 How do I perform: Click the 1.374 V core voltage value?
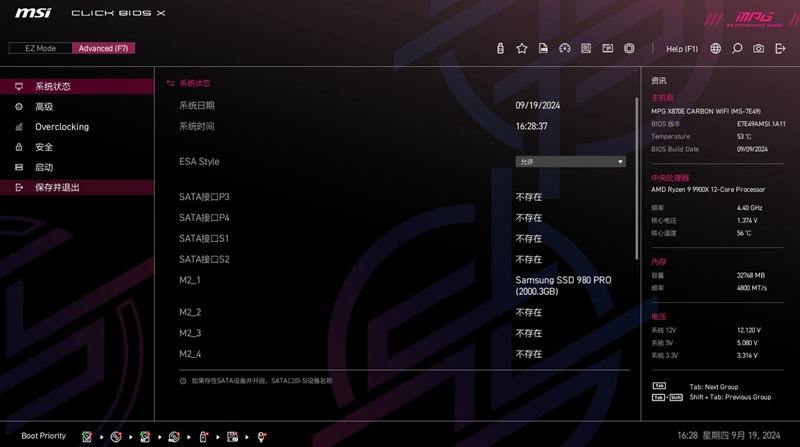pyautogui.click(x=747, y=220)
